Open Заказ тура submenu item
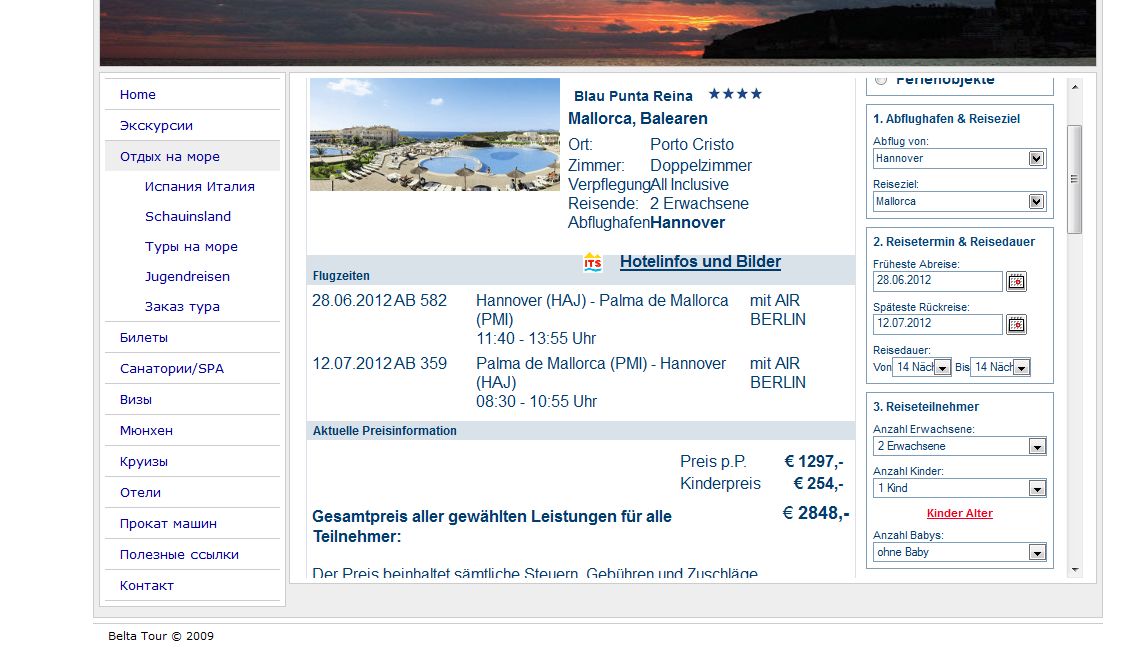 pos(182,307)
